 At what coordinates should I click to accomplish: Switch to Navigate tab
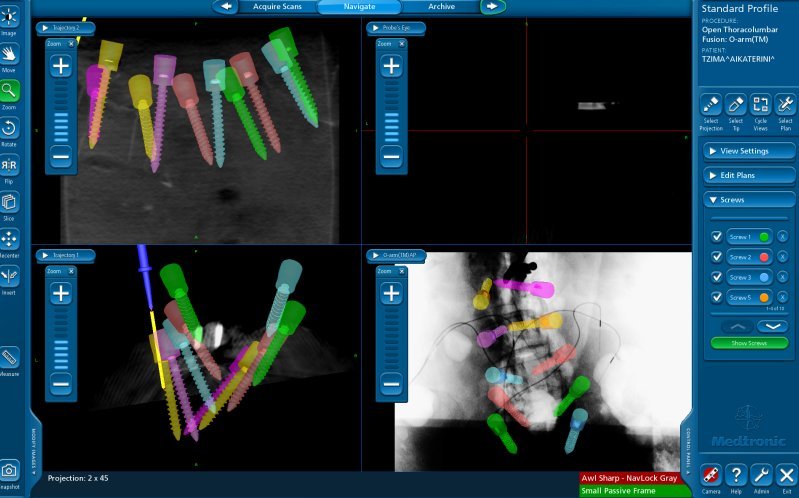pos(359,7)
